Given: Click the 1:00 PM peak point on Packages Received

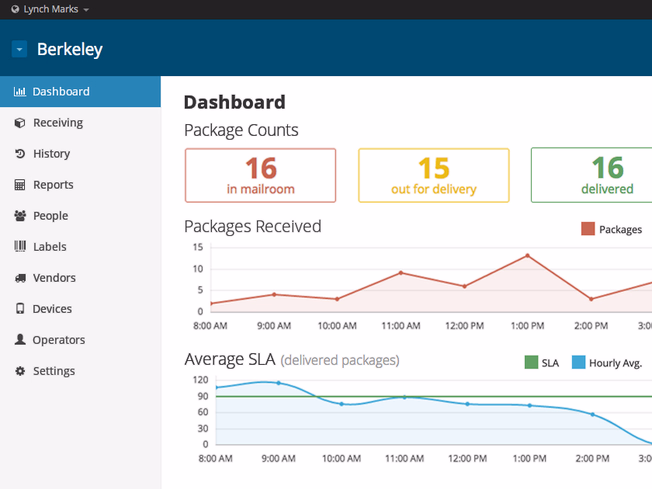Looking at the screenshot, I should pyautogui.click(x=527, y=256).
